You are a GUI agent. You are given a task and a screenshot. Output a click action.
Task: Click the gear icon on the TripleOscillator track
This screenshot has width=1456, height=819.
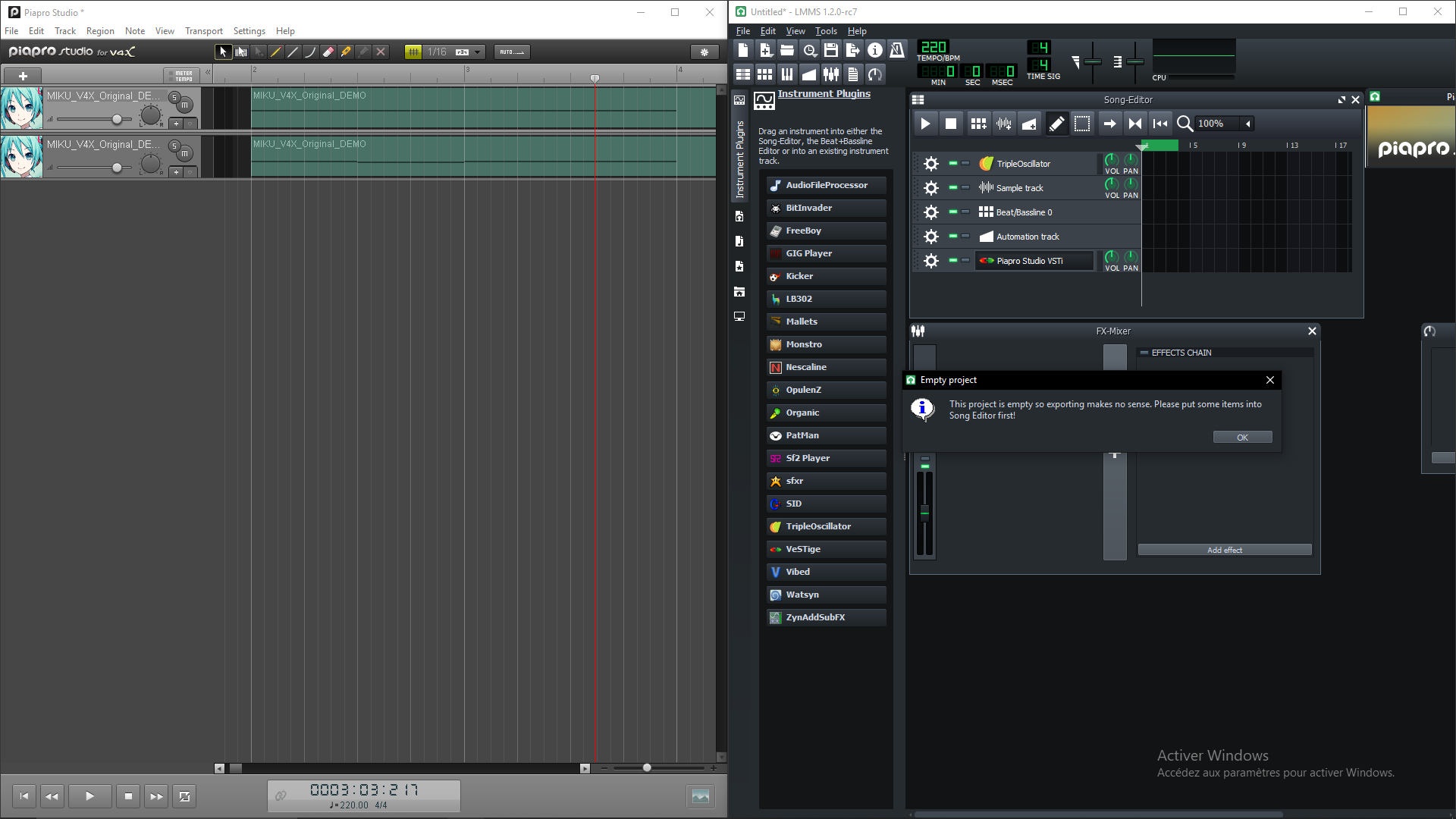click(930, 163)
